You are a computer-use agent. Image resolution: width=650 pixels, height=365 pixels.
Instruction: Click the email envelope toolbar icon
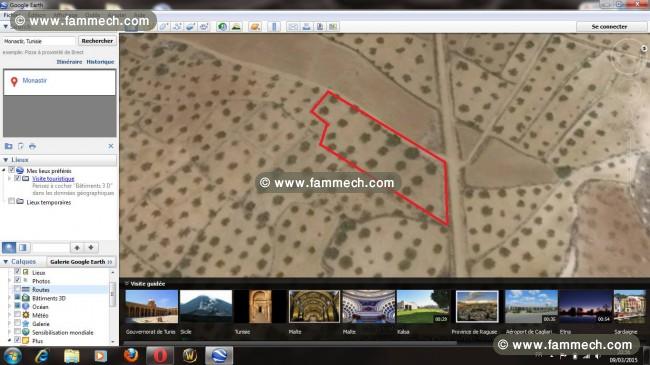293,27
